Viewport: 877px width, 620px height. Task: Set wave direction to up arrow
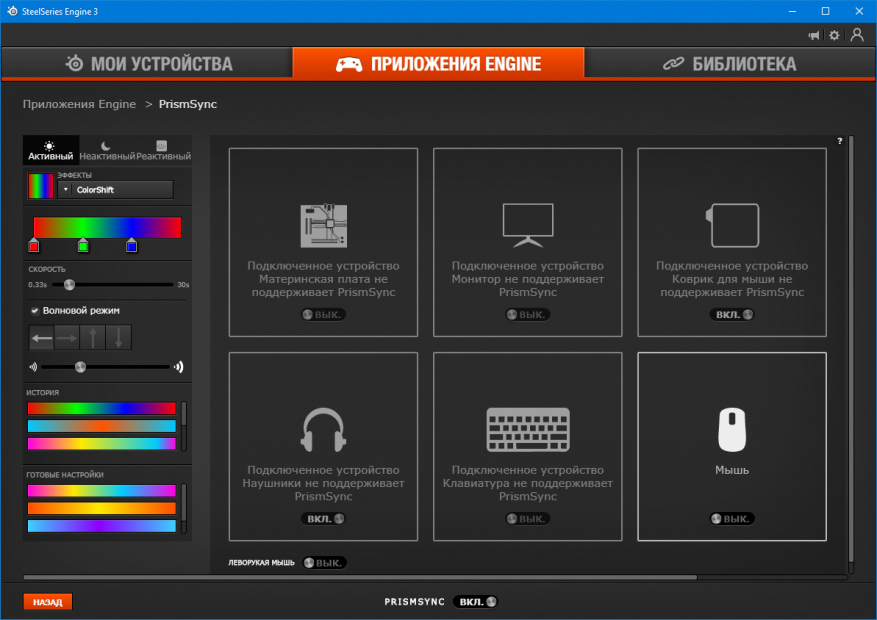coord(93,338)
